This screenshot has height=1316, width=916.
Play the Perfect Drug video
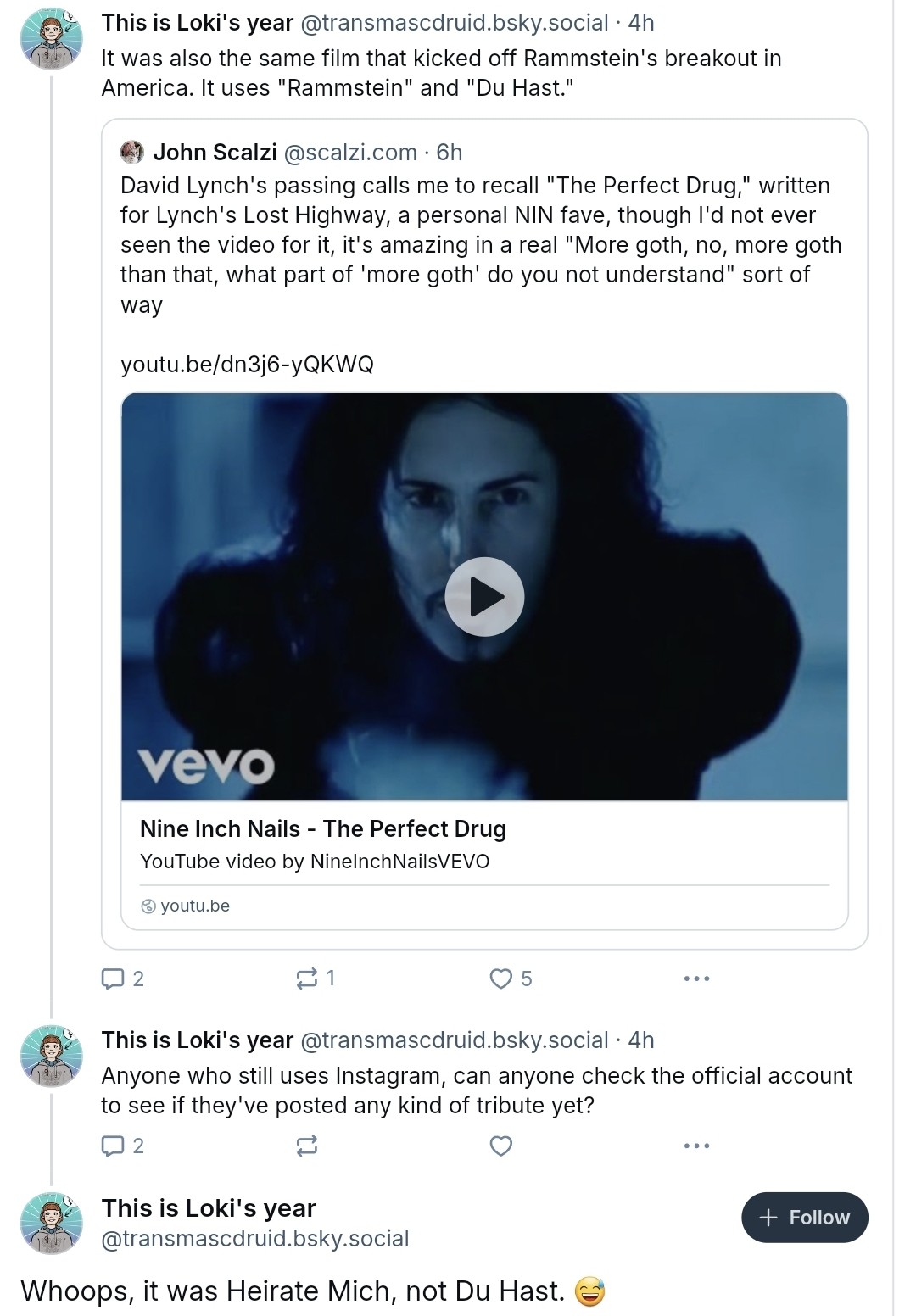pyautogui.click(x=484, y=597)
